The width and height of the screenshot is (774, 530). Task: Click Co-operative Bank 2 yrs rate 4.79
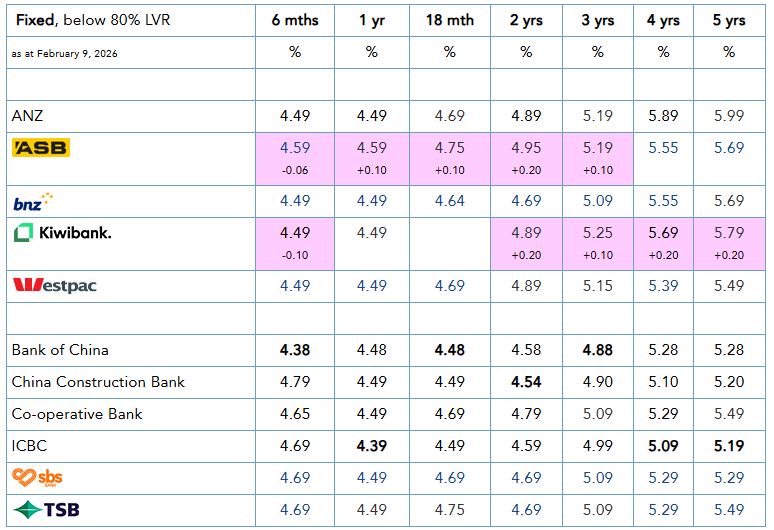point(526,414)
